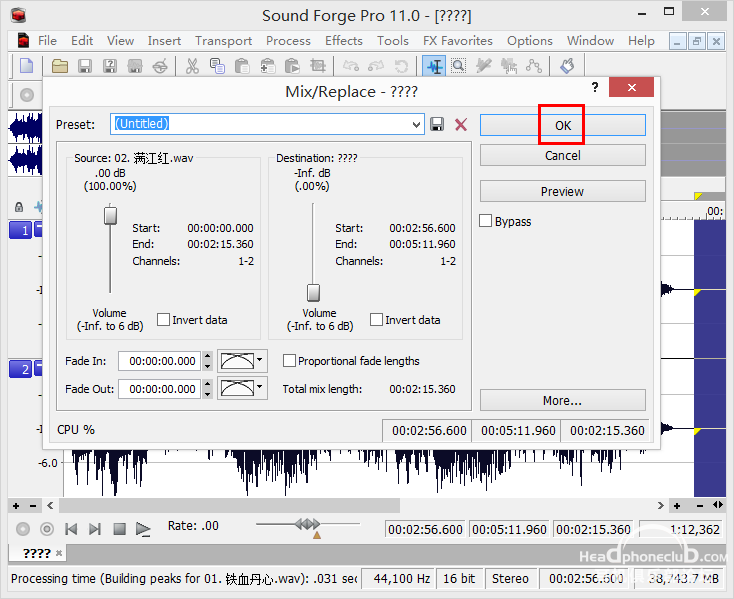Open the Transport menu
Viewport: 734px width, 599px height.
(x=224, y=41)
